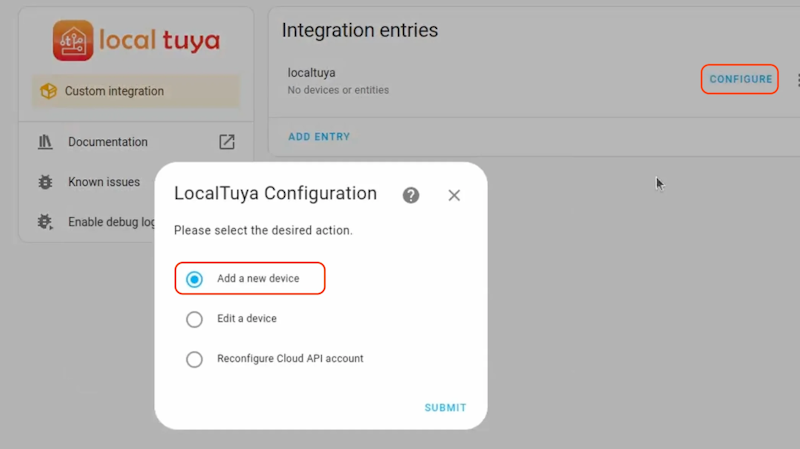Viewport: 800px width, 449px height.
Task: Open Known issues
Action: point(104,182)
